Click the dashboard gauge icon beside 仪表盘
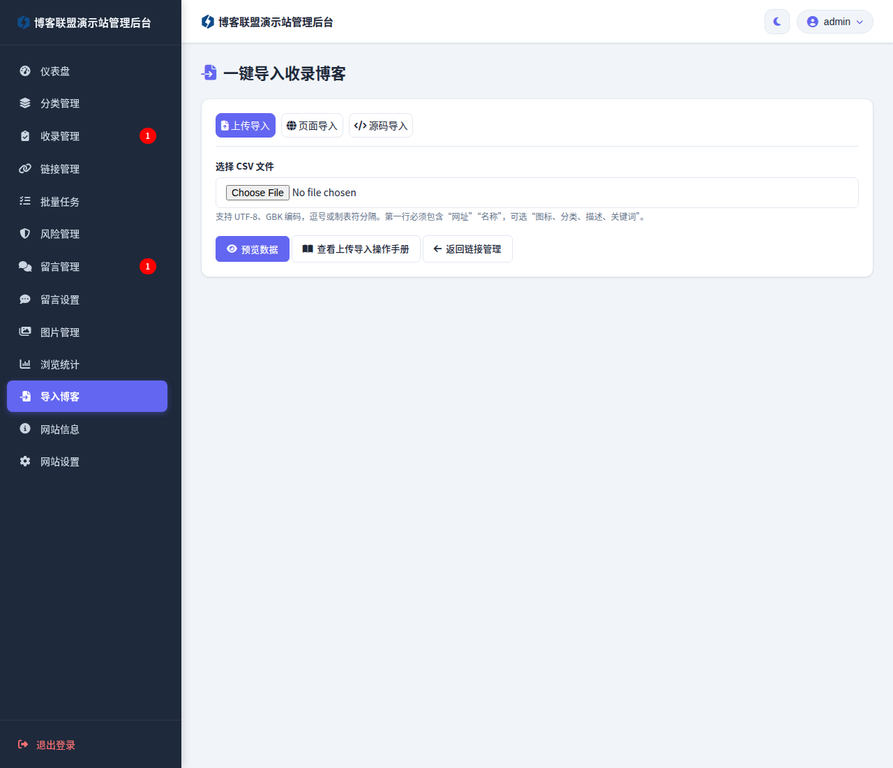The height and width of the screenshot is (768, 893). click(25, 71)
